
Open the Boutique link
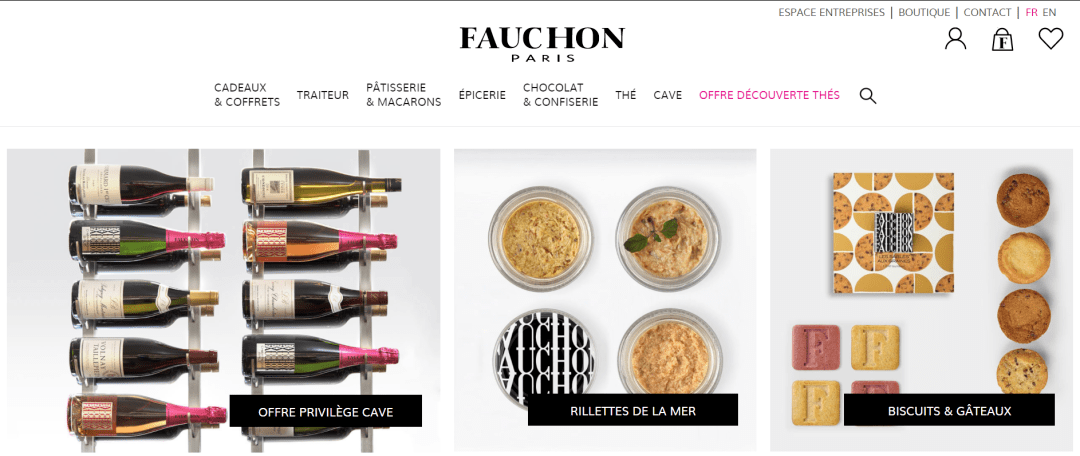(924, 12)
